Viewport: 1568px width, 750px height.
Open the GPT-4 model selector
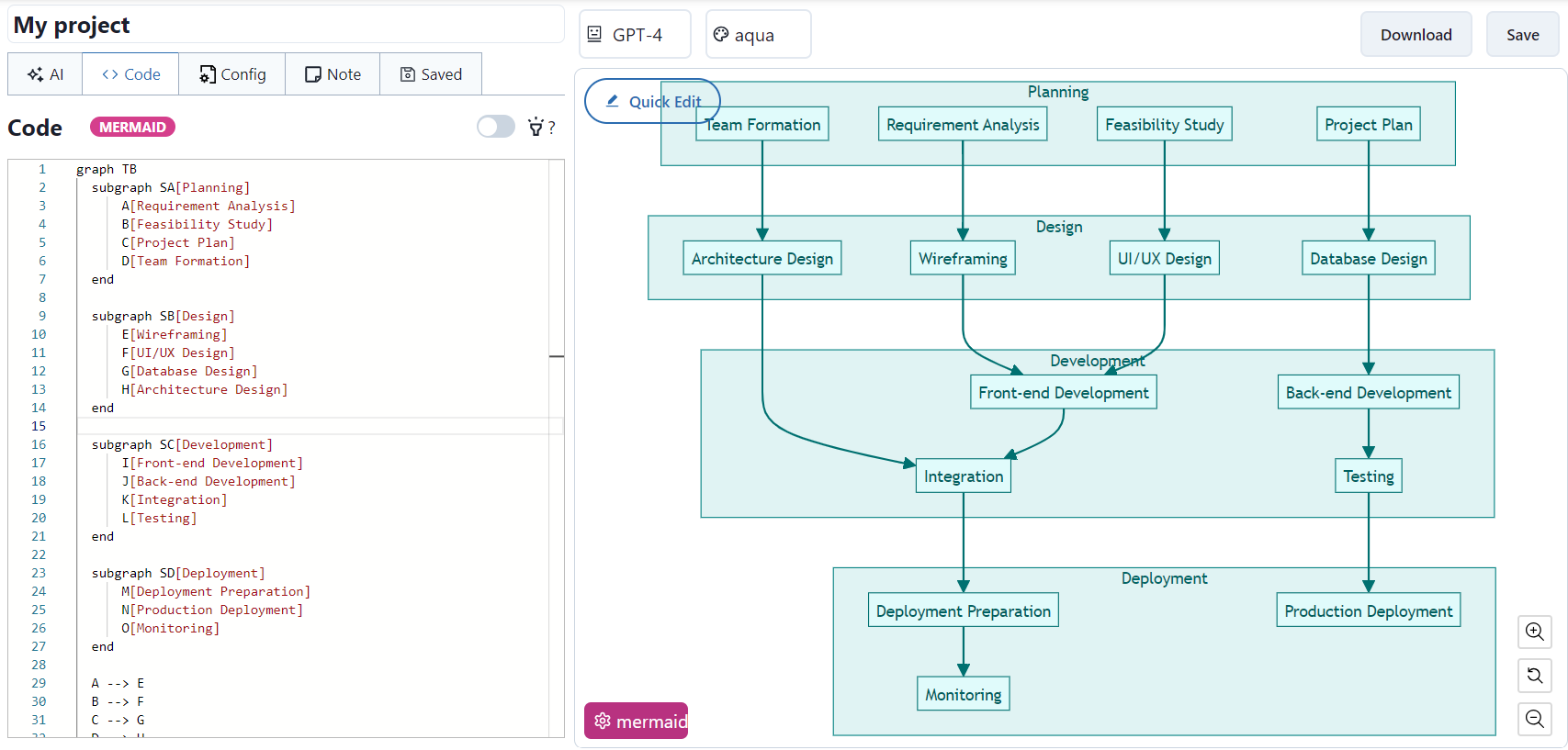[636, 35]
